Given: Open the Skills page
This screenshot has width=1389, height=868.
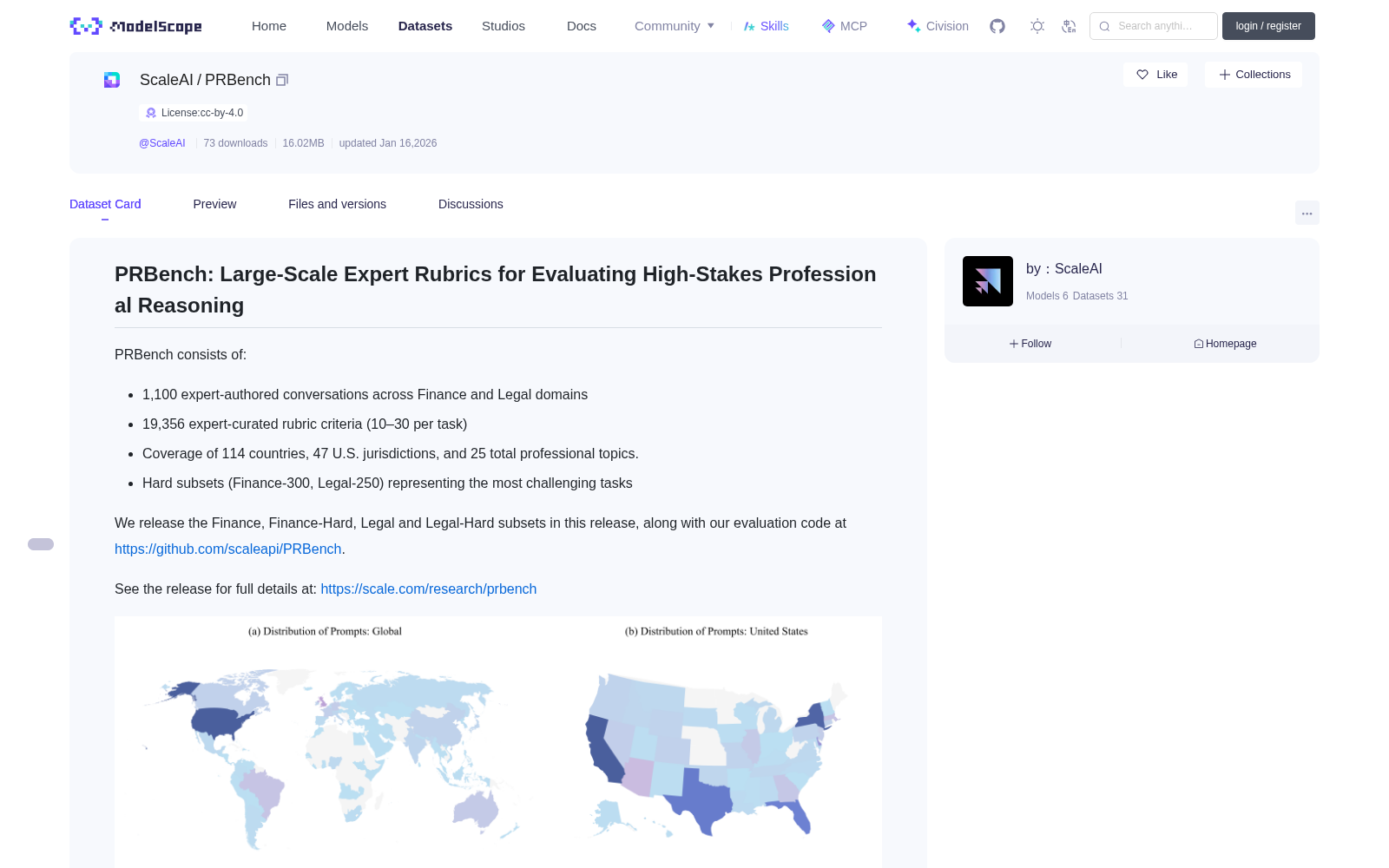Looking at the screenshot, I should coord(767,26).
